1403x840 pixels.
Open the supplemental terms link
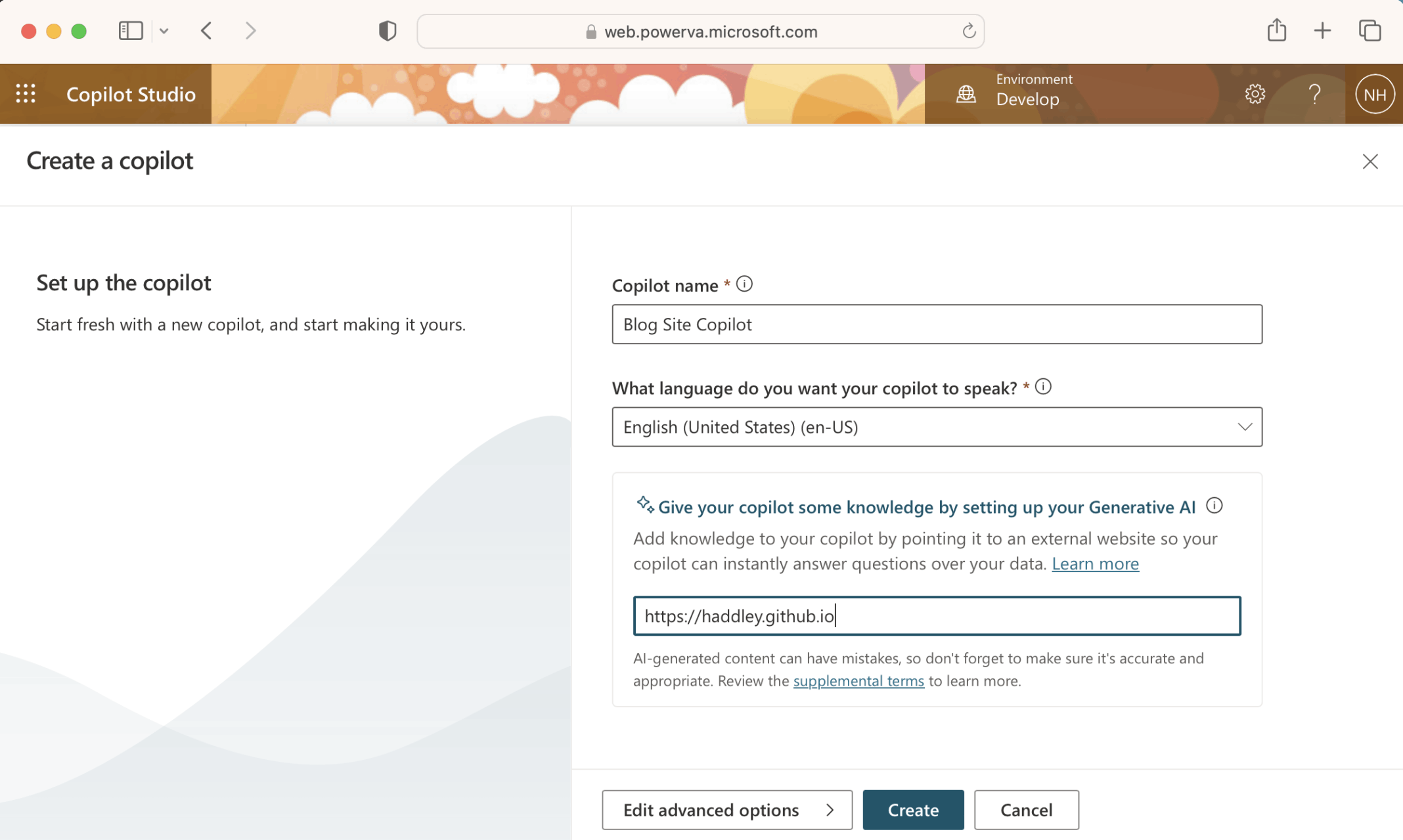pyautogui.click(x=858, y=680)
